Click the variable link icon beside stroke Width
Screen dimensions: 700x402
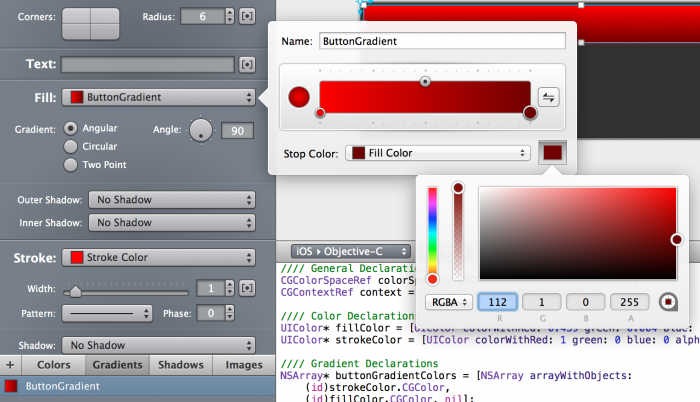[247, 289]
